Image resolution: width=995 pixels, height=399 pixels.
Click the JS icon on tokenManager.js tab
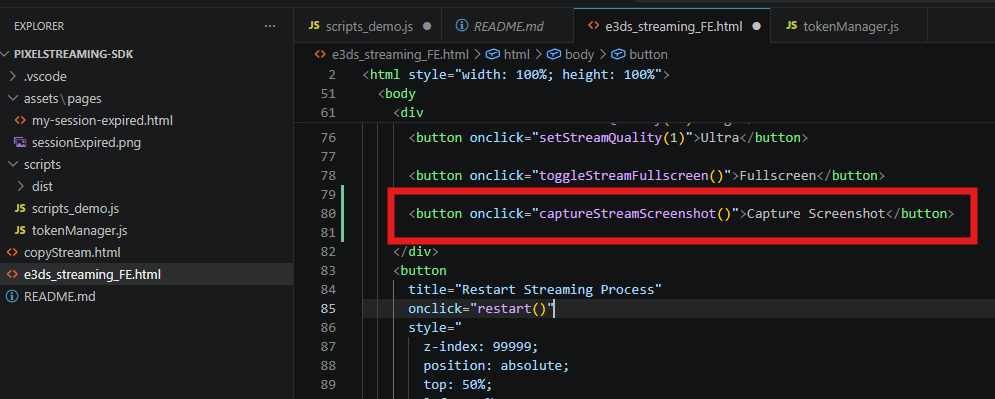click(x=791, y=26)
